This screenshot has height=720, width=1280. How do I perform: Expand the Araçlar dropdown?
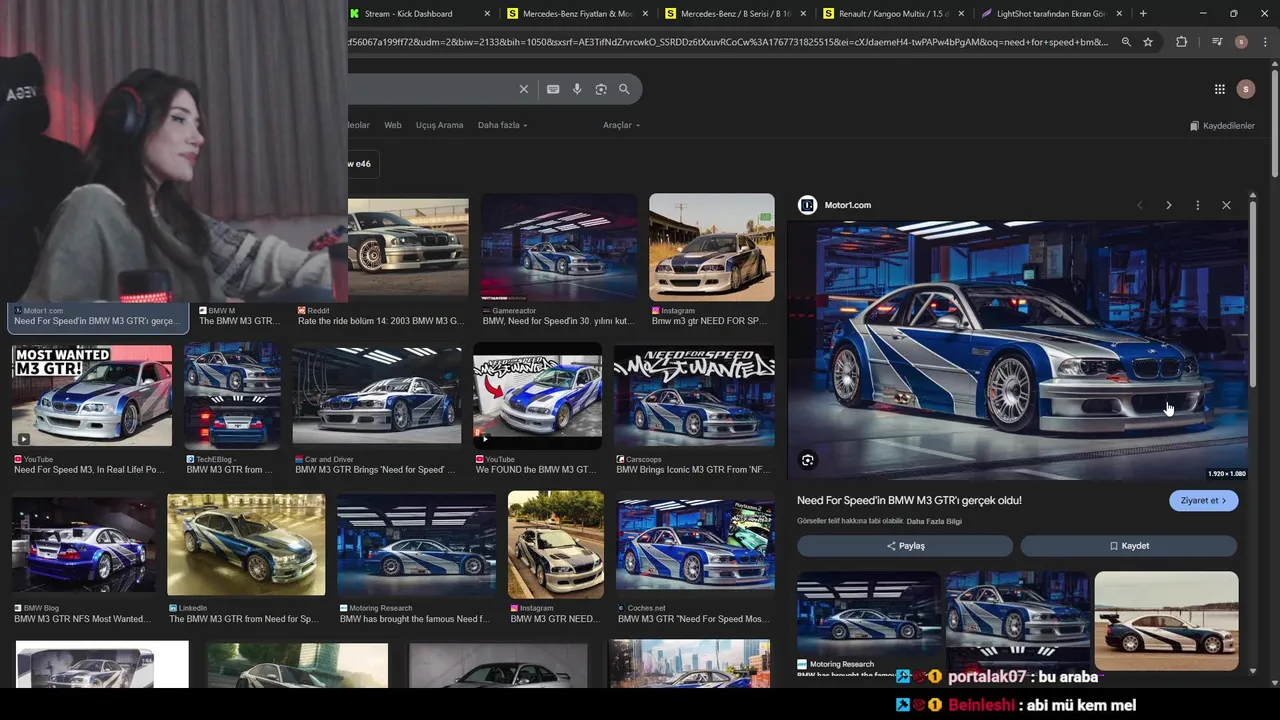tap(621, 125)
